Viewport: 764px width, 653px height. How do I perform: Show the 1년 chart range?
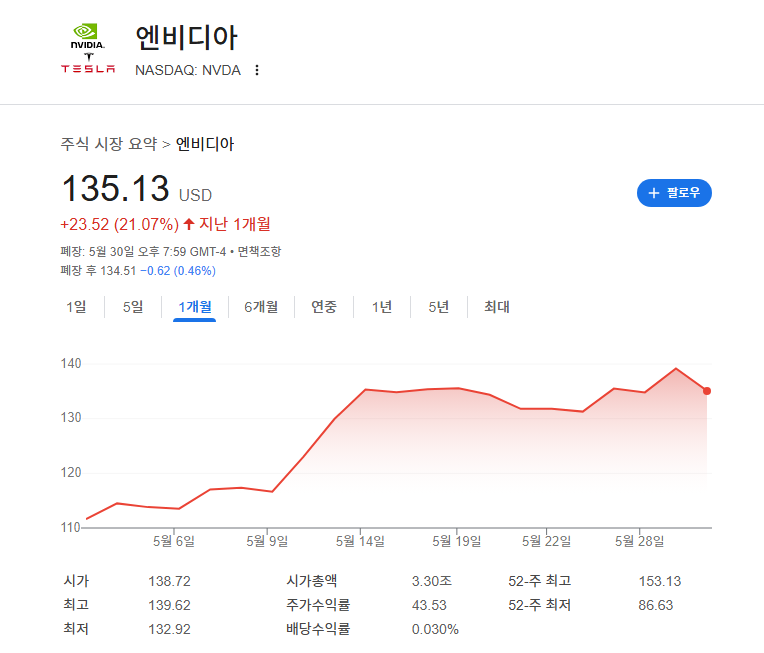click(x=382, y=307)
